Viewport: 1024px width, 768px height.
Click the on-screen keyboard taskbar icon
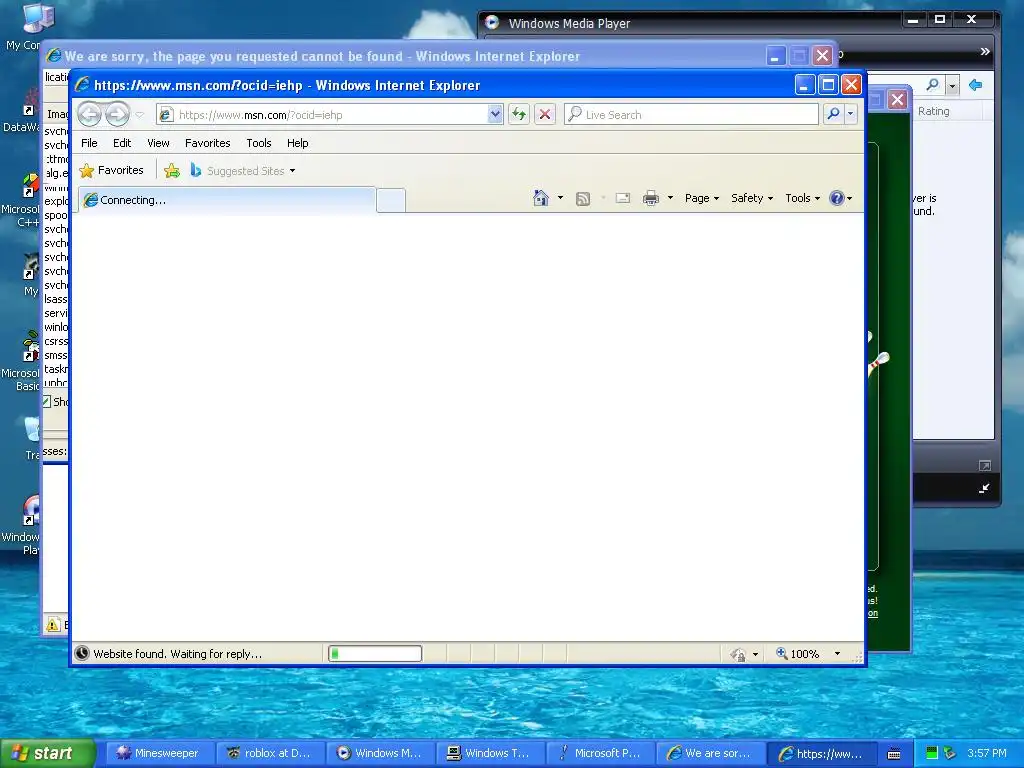tap(894, 754)
